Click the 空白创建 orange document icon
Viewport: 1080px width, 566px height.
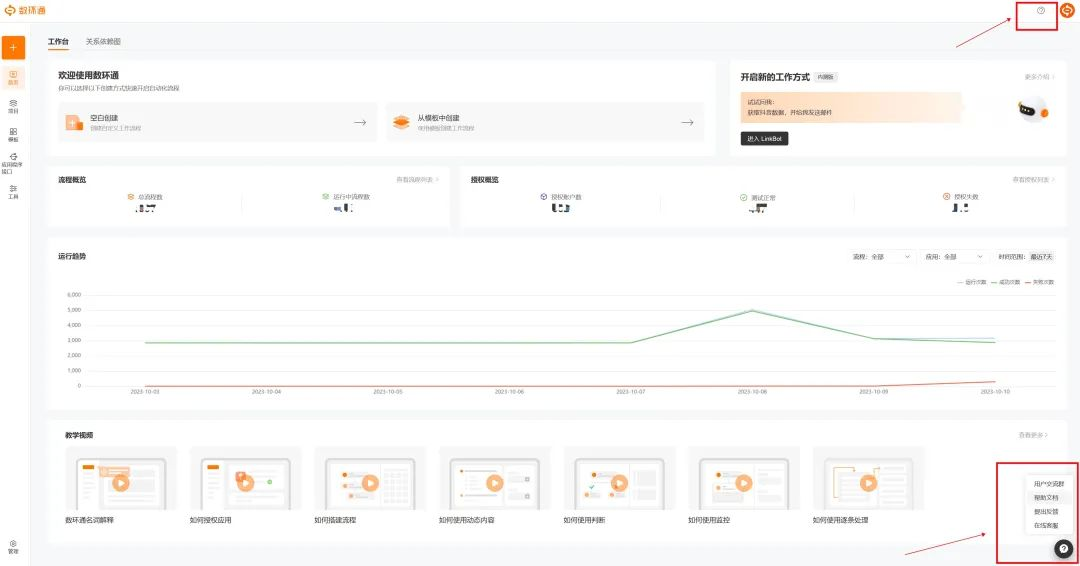74,123
